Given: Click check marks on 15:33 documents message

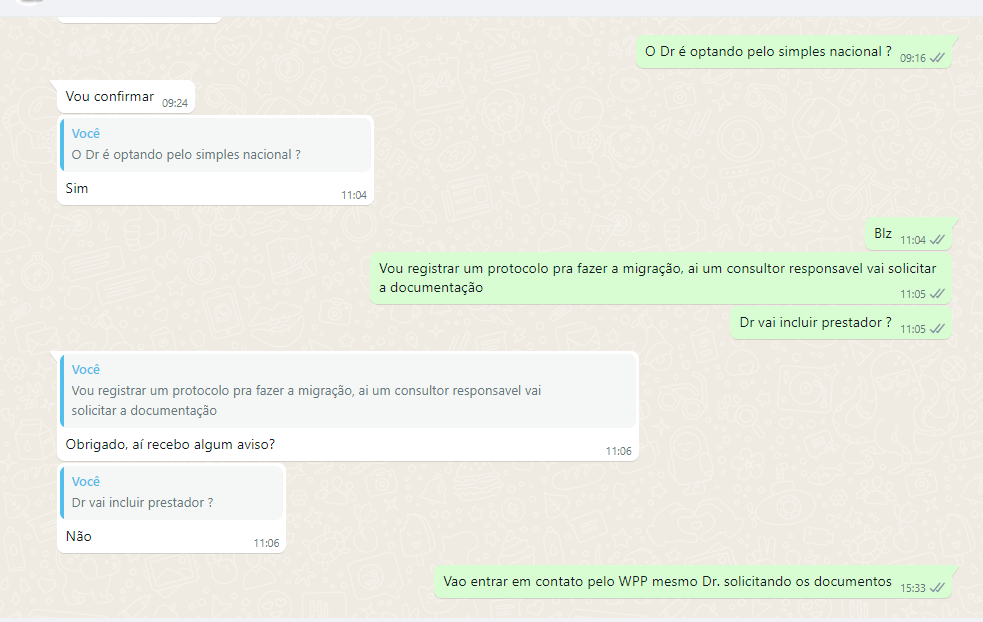Looking at the screenshot, I should point(937,588).
